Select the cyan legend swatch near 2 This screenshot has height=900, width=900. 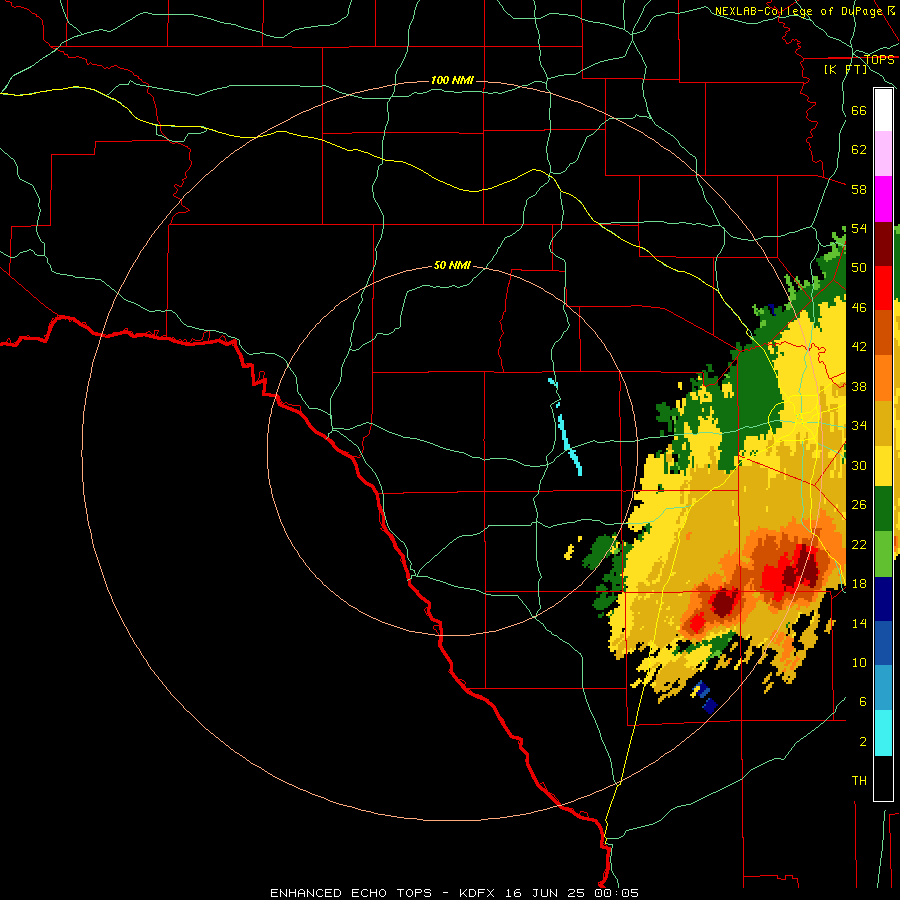[883, 733]
